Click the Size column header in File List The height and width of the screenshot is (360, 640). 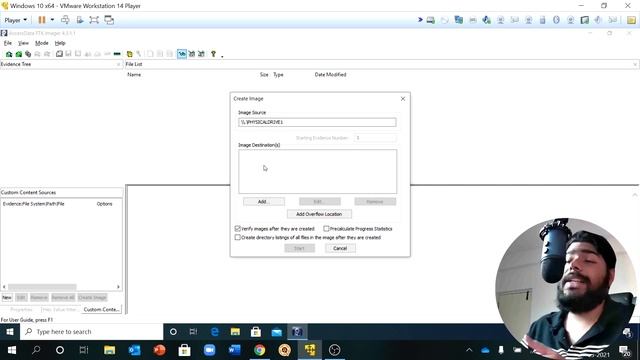[264, 75]
